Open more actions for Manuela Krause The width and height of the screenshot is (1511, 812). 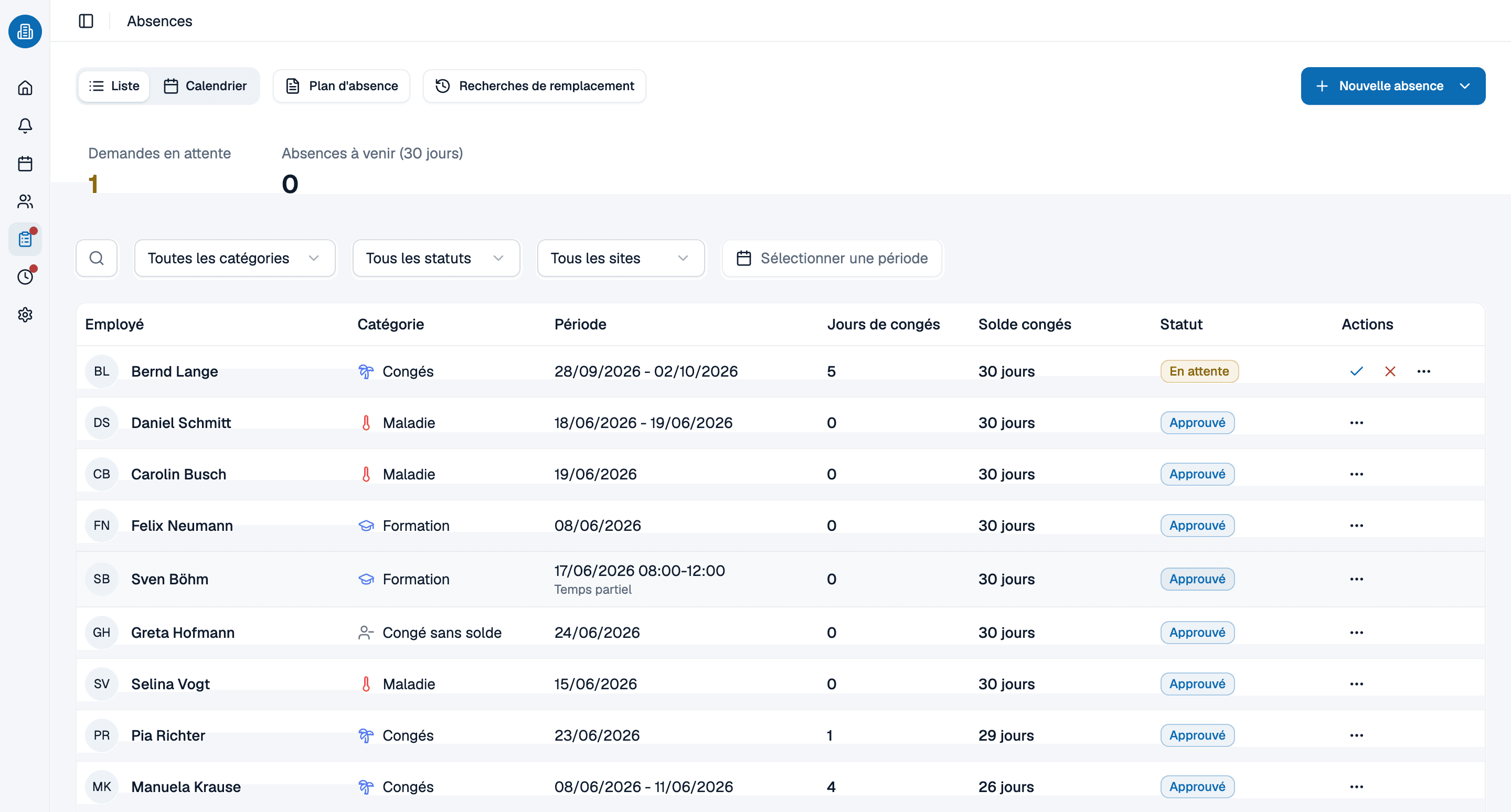[1357, 787]
